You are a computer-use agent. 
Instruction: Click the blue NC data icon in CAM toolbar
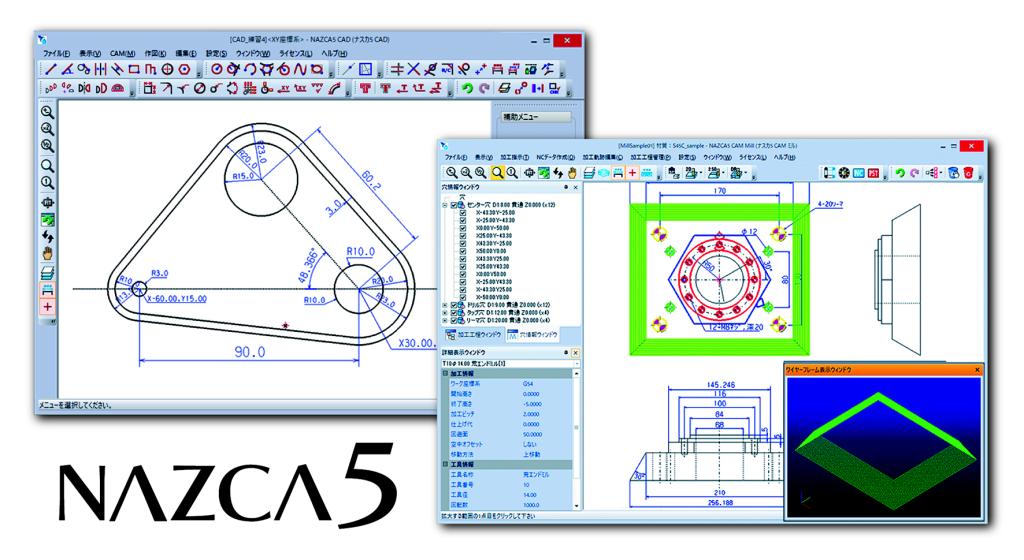click(859, 172)
